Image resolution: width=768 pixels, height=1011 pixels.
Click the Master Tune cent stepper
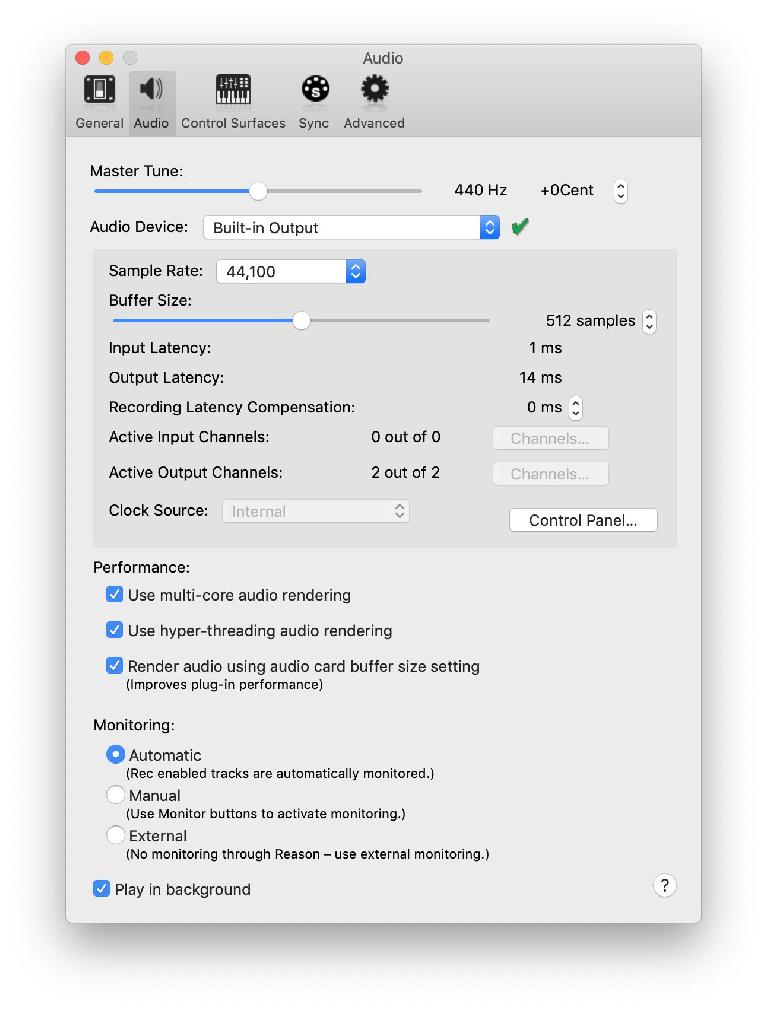[x=620, y=191]
